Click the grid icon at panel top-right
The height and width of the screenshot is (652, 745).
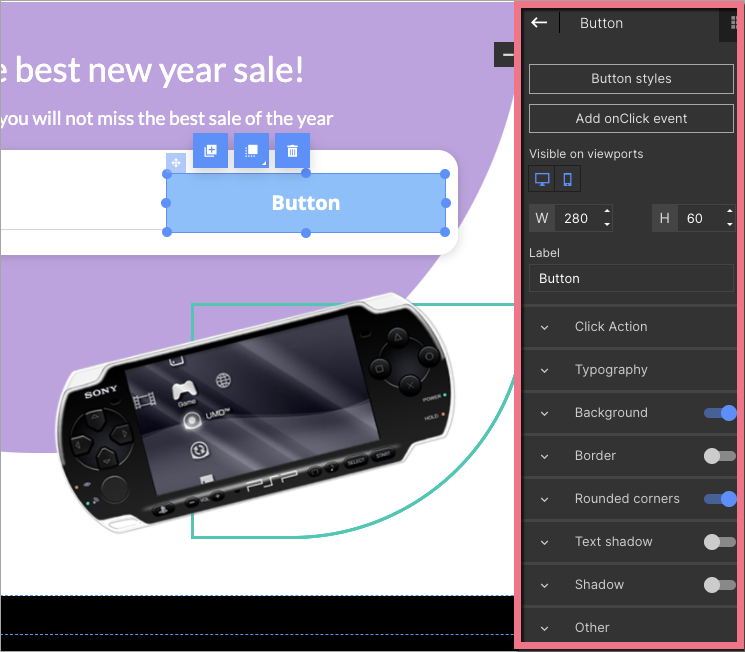point(735,23)
